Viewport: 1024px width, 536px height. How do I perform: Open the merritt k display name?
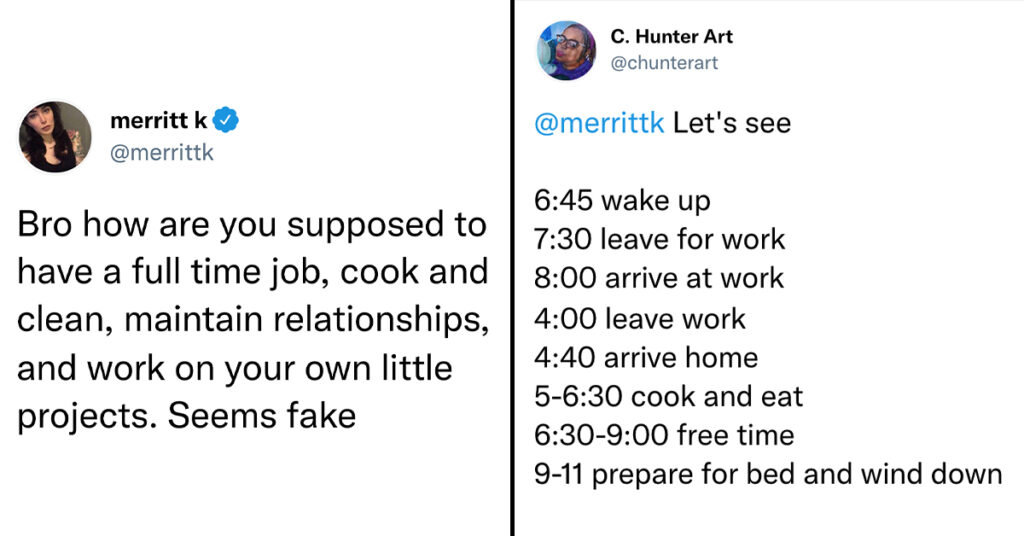pos(159,121)
